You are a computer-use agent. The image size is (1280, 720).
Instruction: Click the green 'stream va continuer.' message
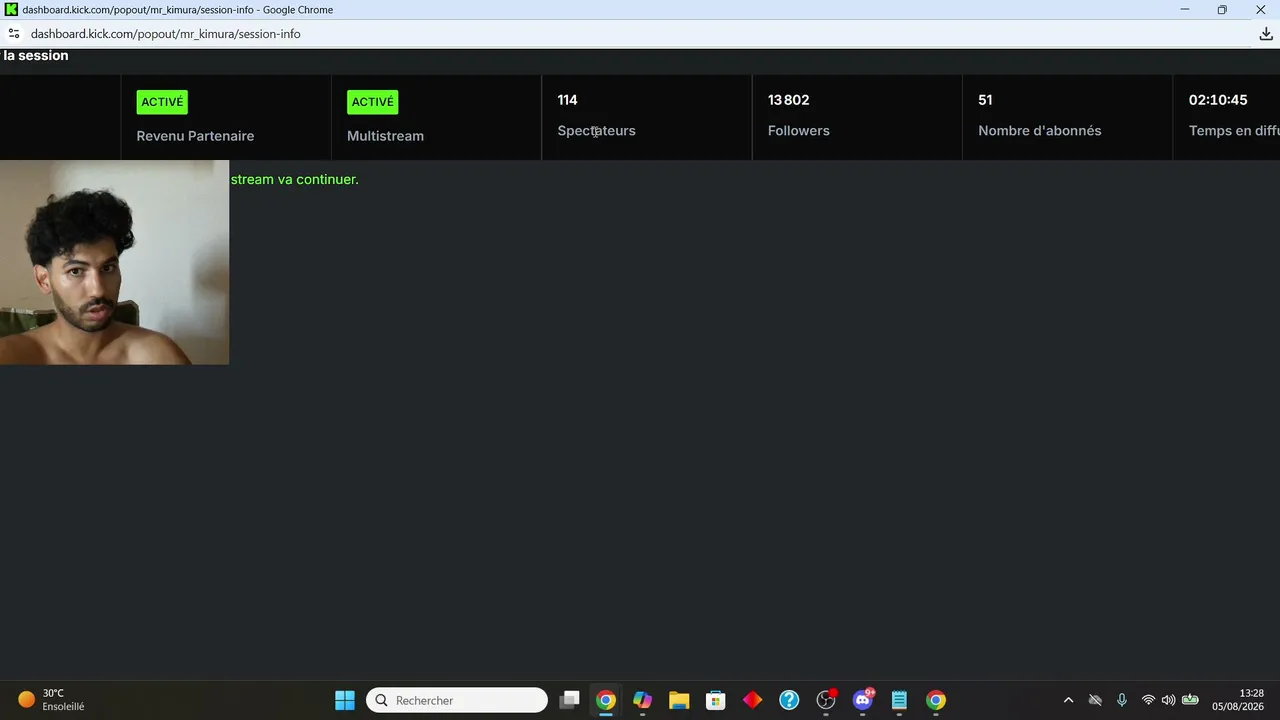click(x=294, y=180)
